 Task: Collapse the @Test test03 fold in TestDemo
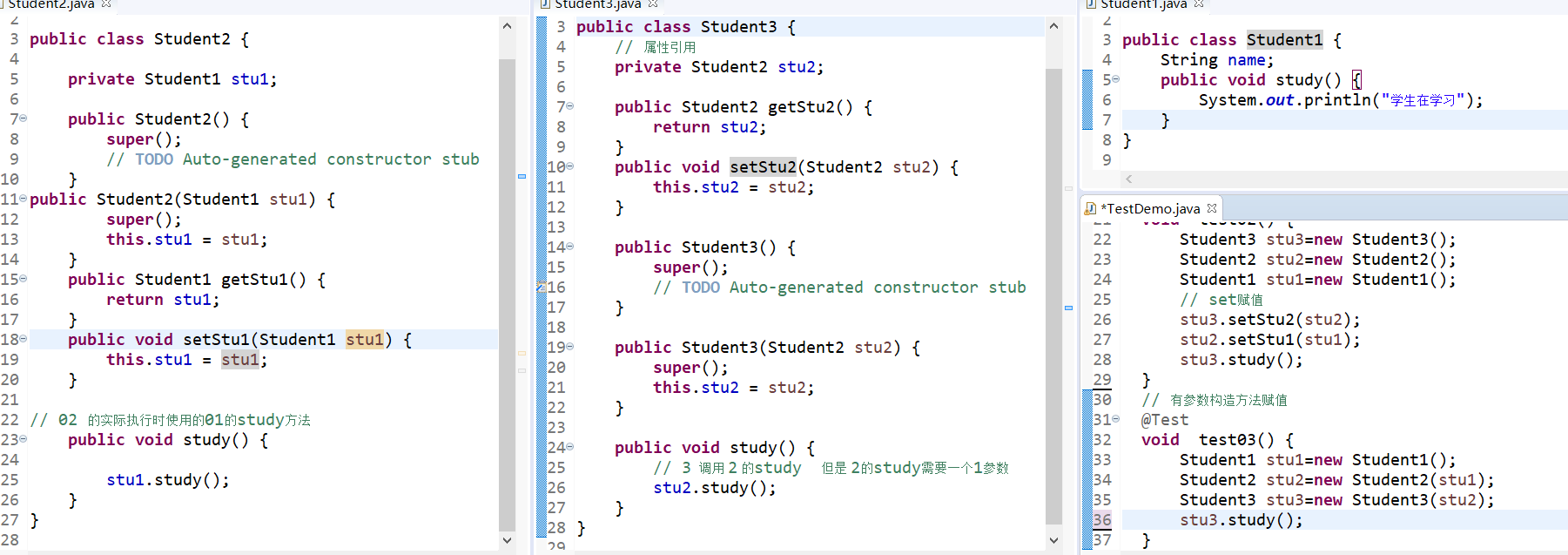pyautogui.click(x=1116, y=419)
